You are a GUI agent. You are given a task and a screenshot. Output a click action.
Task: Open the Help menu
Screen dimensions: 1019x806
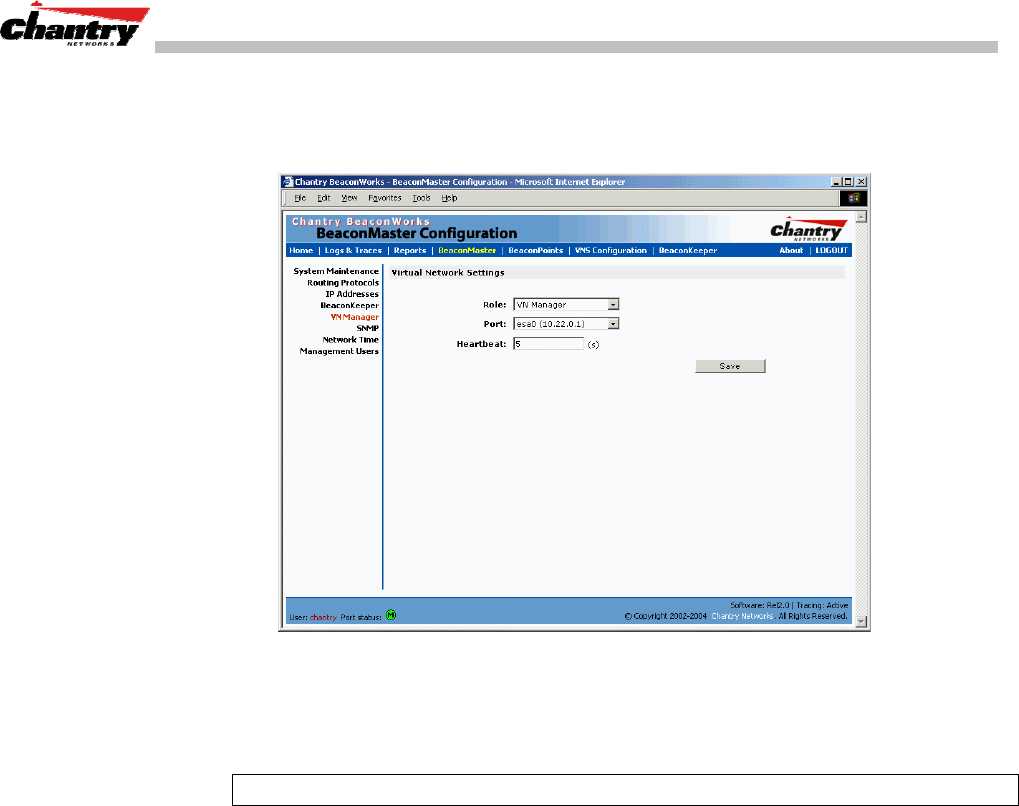[x=450, y=198]
